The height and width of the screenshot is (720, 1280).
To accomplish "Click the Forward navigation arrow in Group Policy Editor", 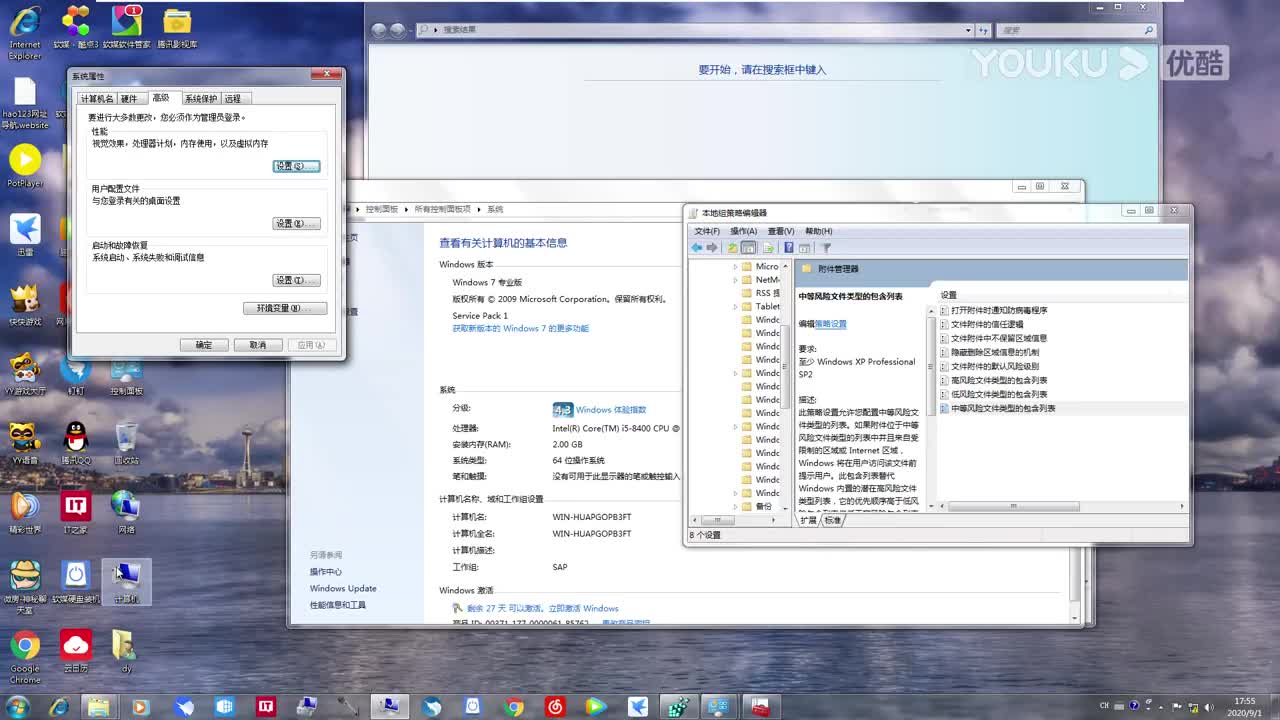I will coord(711,247).
